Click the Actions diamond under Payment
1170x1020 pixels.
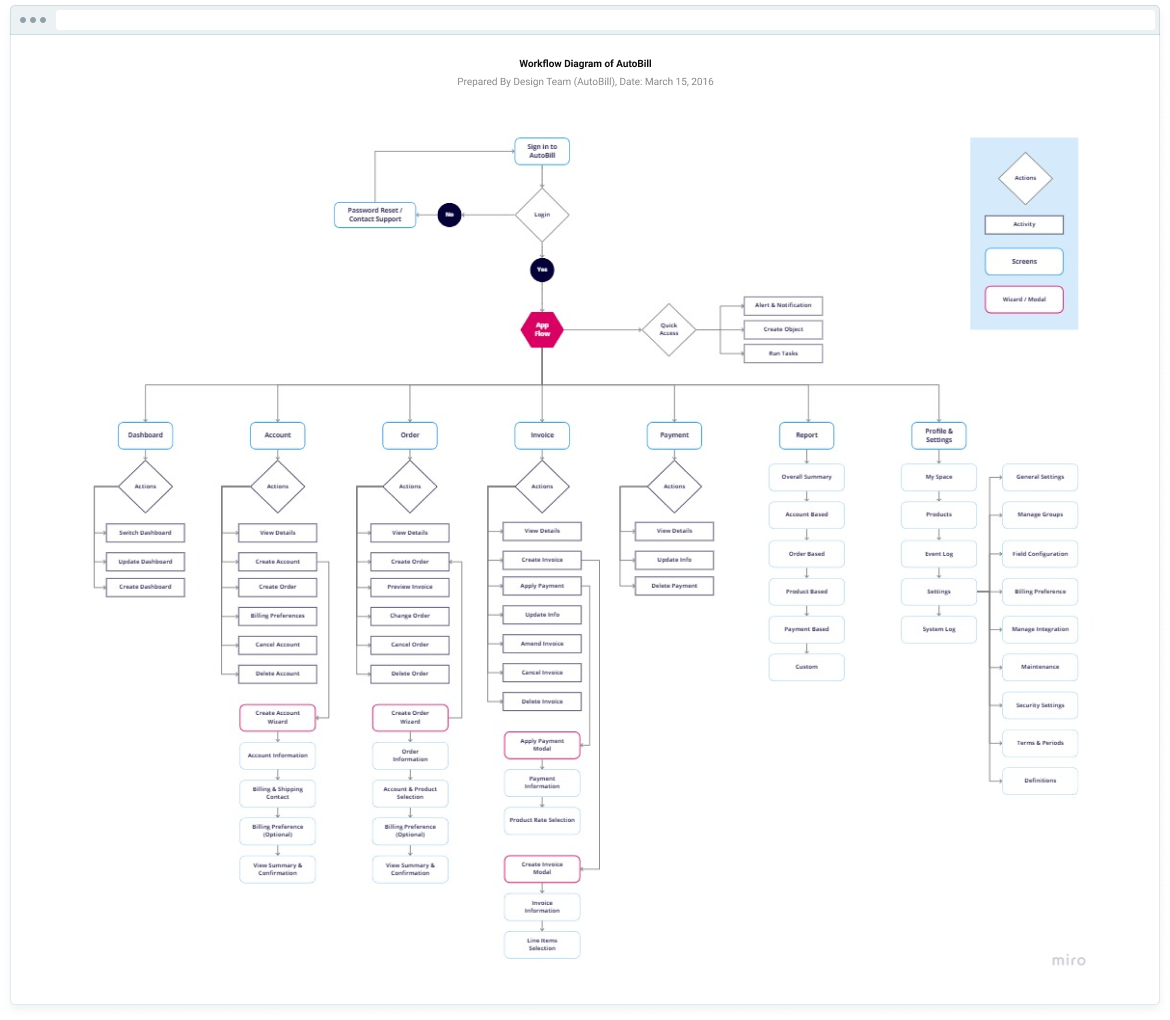point(675,486)
